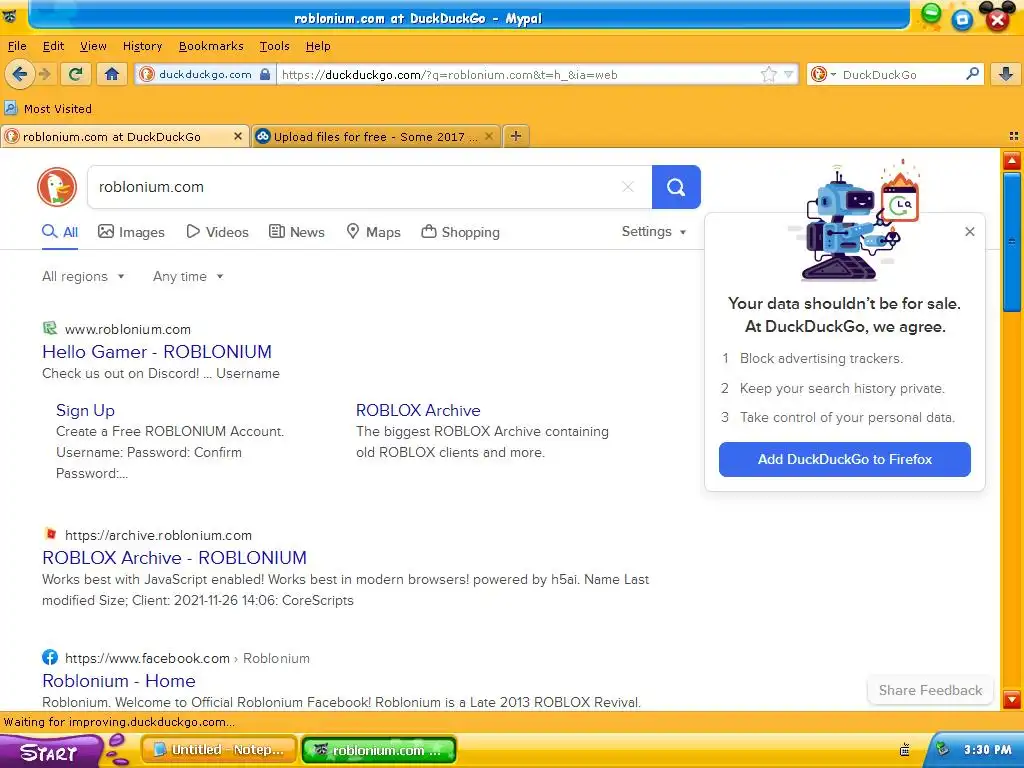Reload the current page
The height and width of the screenshot is (768, 1024).
coord(76,74)
